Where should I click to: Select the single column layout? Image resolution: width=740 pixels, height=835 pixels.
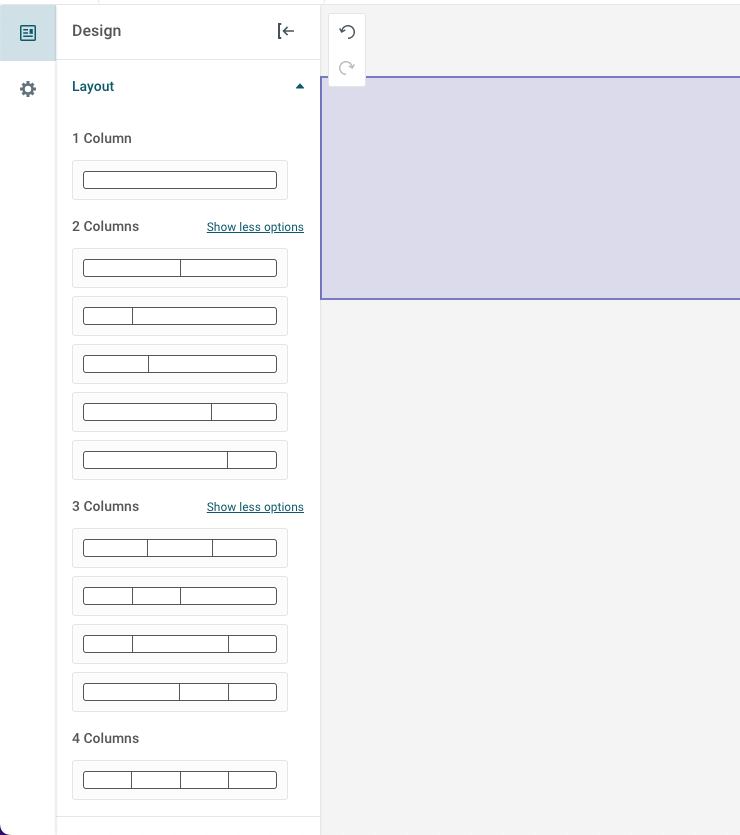(180, 180)
